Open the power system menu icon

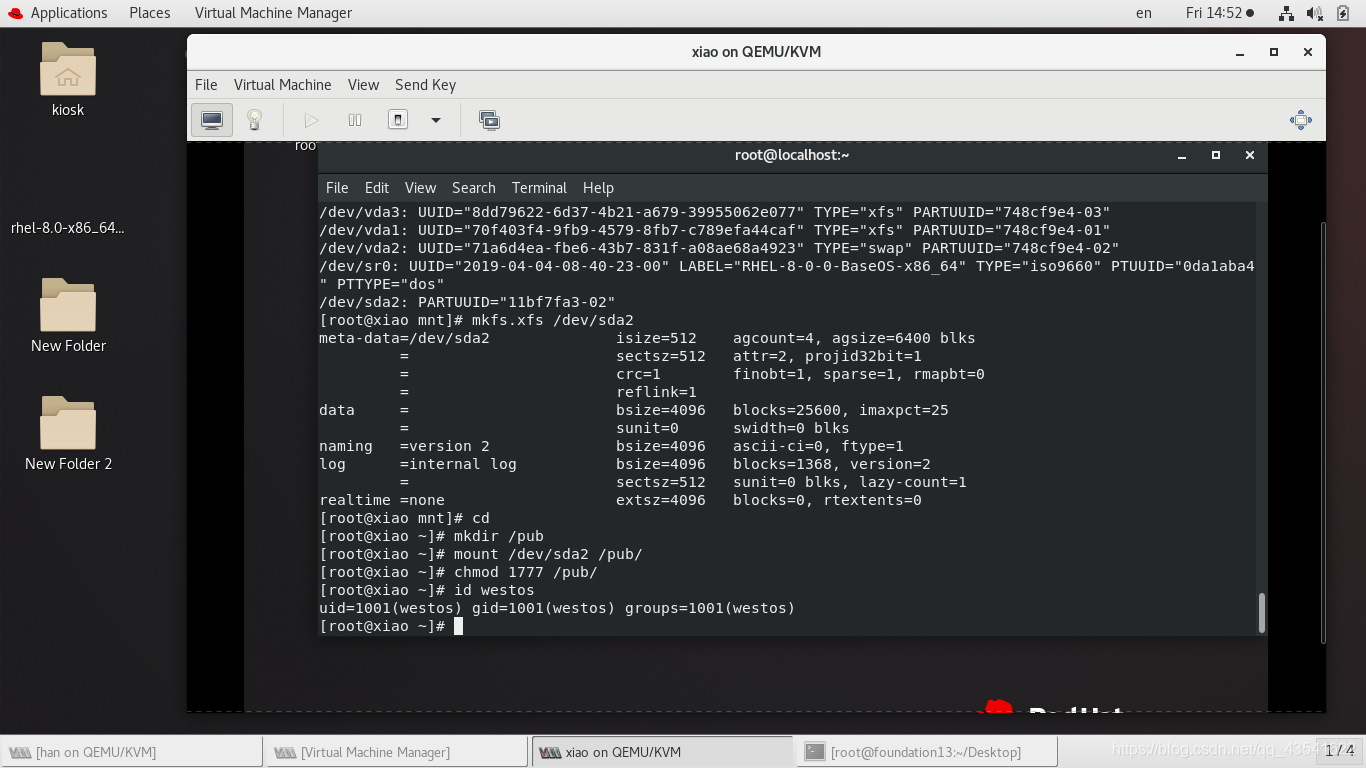tap(1343, 13)
